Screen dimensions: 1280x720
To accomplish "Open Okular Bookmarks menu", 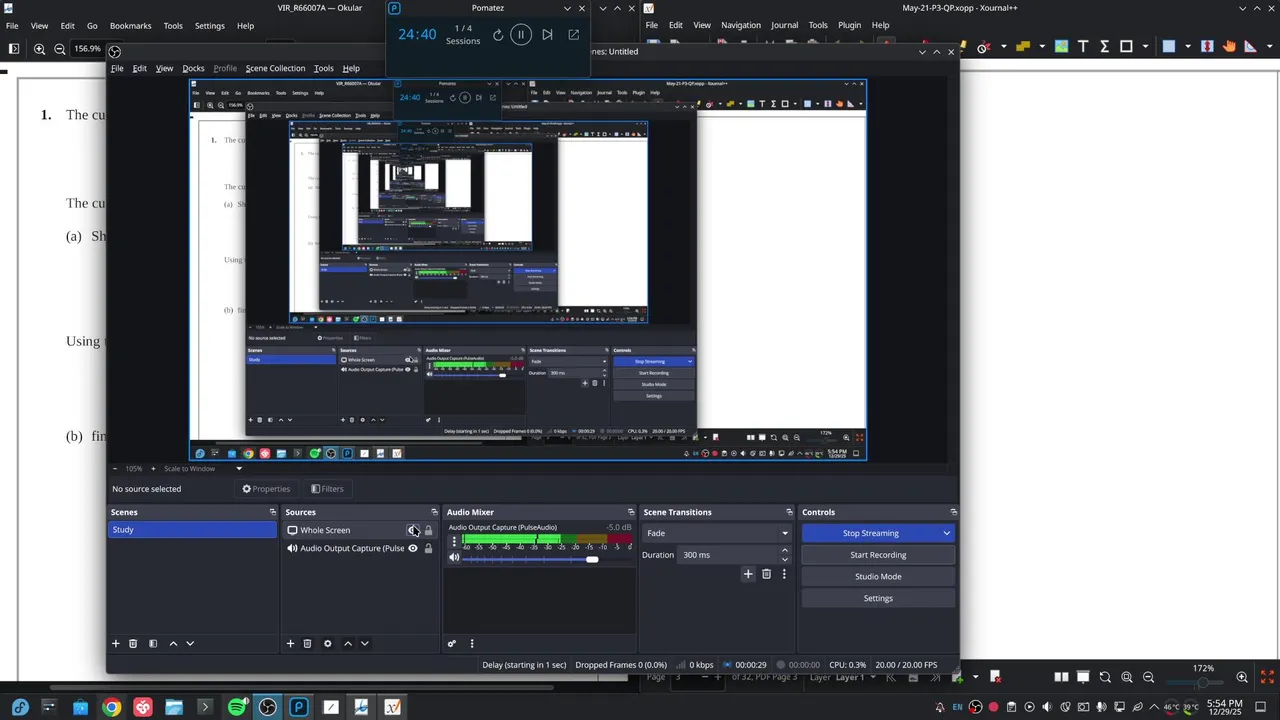I will click(130, 25).
